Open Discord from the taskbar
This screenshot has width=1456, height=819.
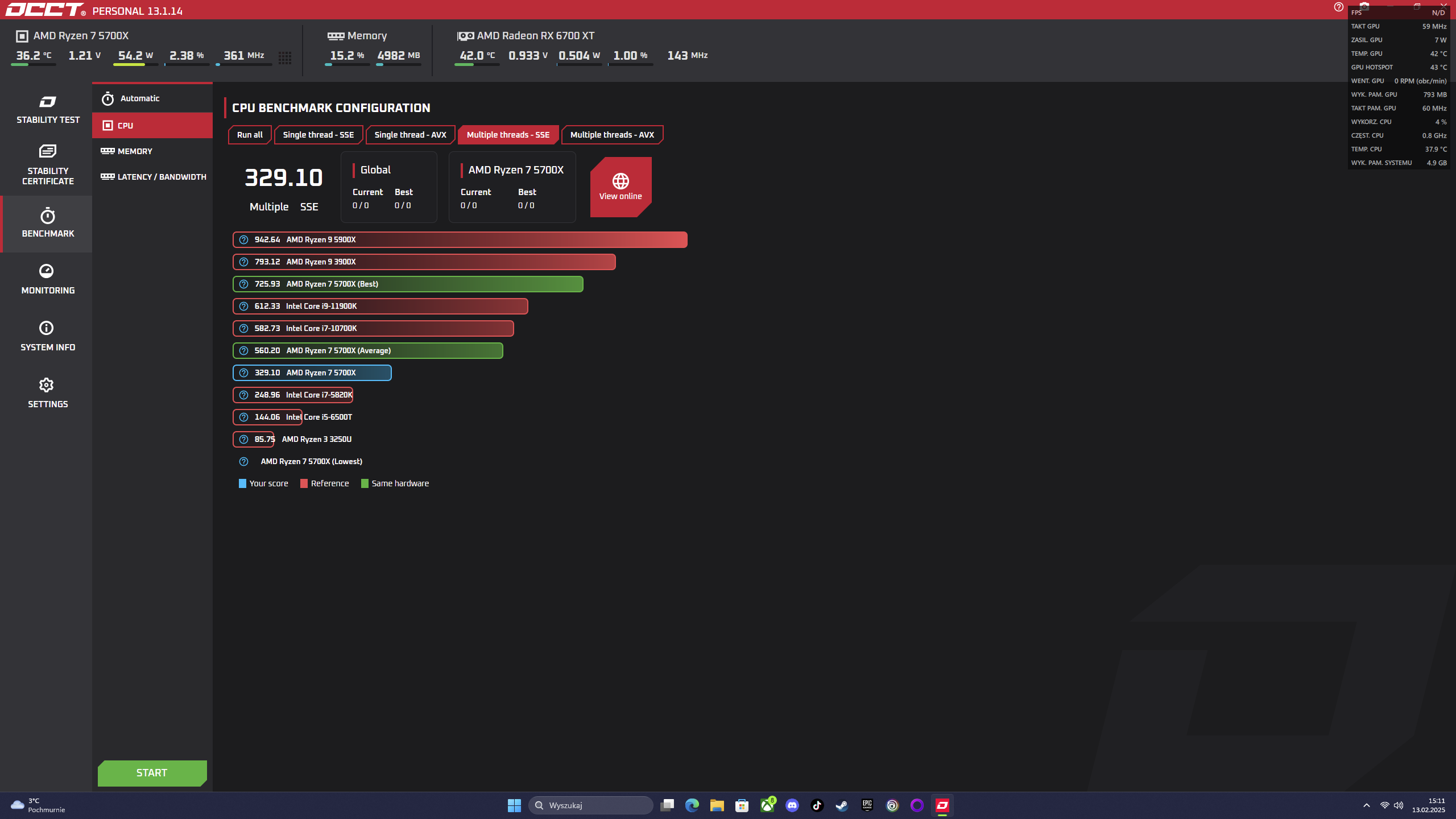792,805
